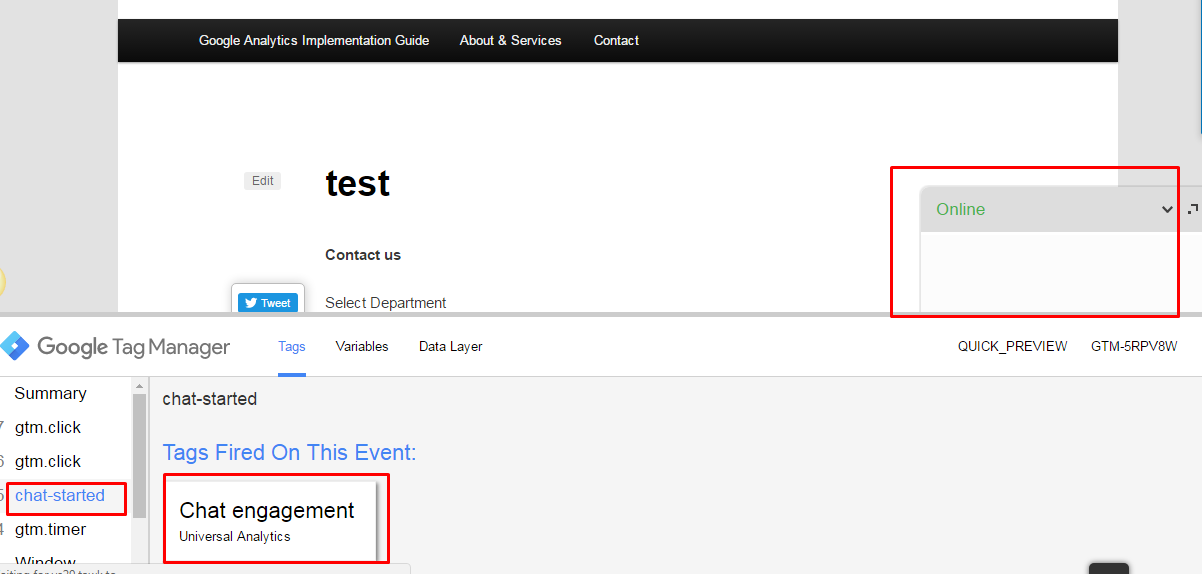This screenshot has width=1202, height=574.
Task: Open the Chat engagement tag card
Action: (268, 521)
